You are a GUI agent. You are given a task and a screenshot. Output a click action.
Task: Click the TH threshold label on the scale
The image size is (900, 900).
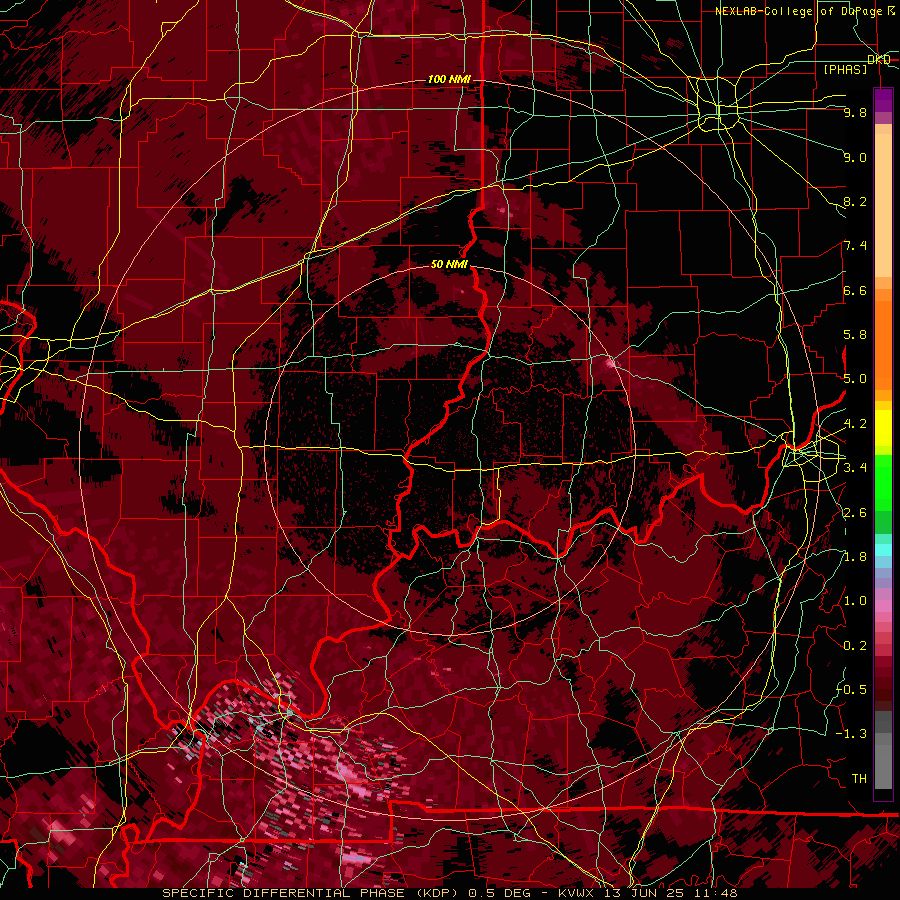[x=859, y=779]
